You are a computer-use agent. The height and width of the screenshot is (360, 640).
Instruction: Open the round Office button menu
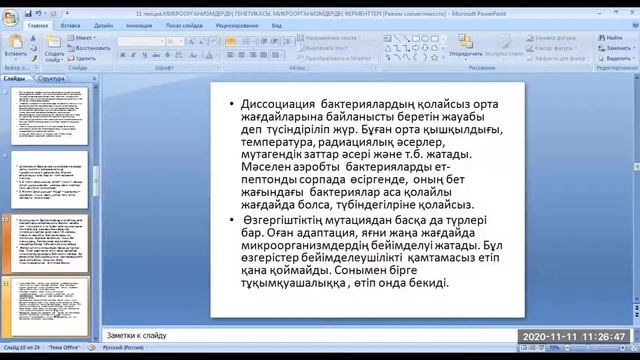coord(10,18)
